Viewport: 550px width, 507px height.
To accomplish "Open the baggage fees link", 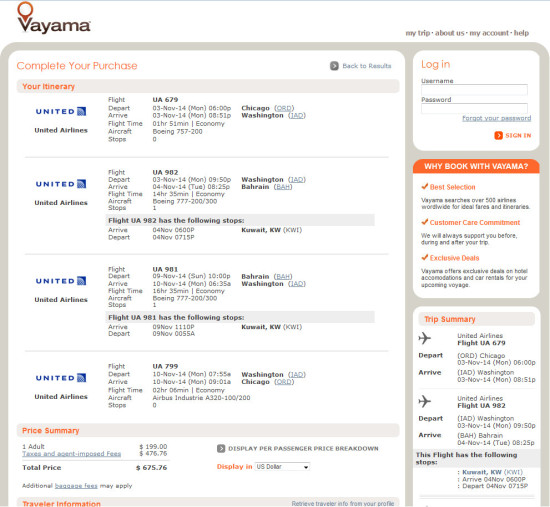I will point(76,486).
